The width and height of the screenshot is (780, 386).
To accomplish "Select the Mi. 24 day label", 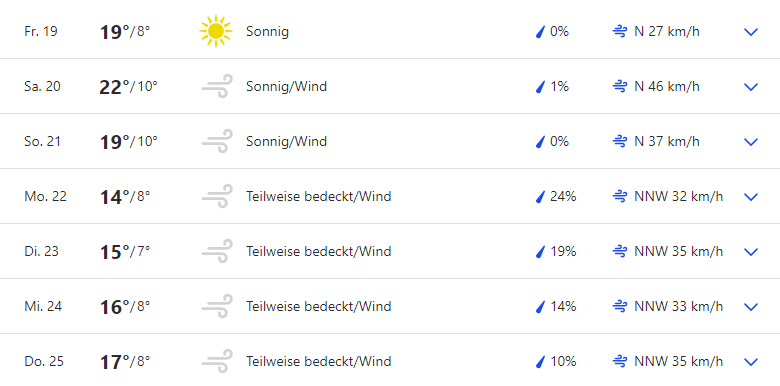I will tap(43, 306).
